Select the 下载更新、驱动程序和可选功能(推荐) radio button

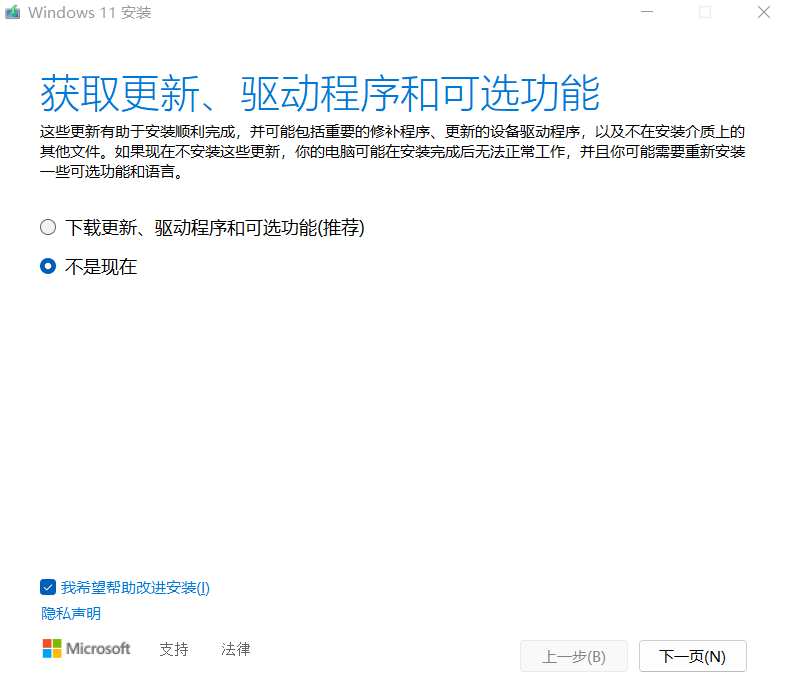point(48,228)
